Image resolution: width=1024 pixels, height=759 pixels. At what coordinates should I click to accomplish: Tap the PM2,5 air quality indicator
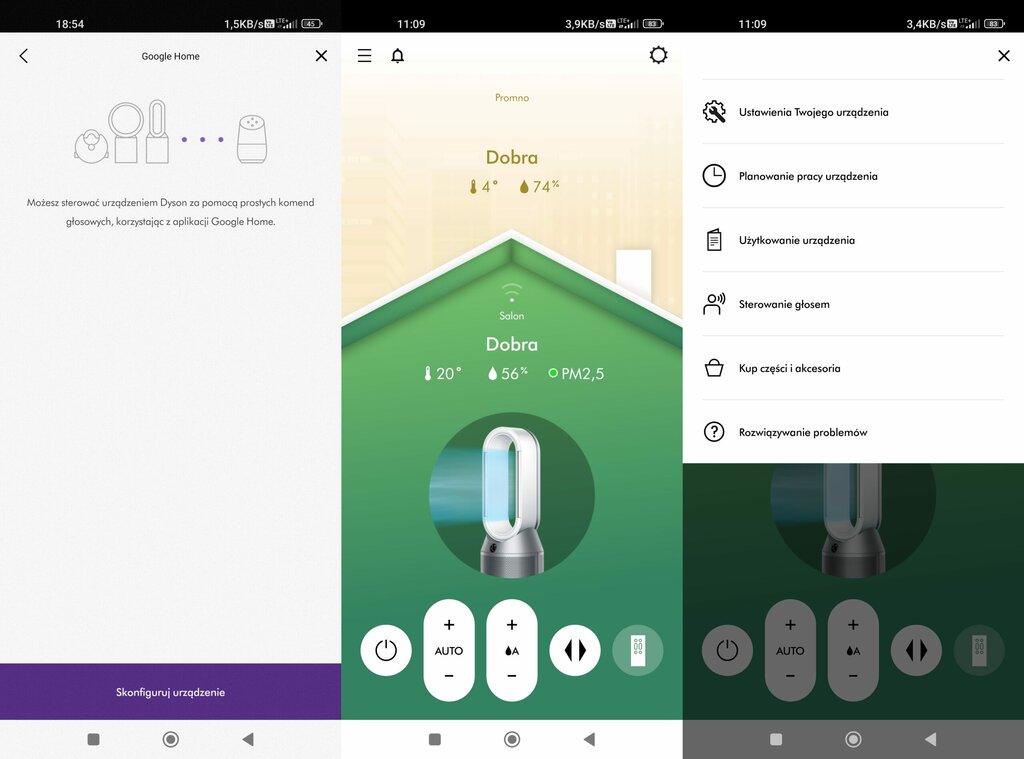pyautogui.click(x=576, y=374)
